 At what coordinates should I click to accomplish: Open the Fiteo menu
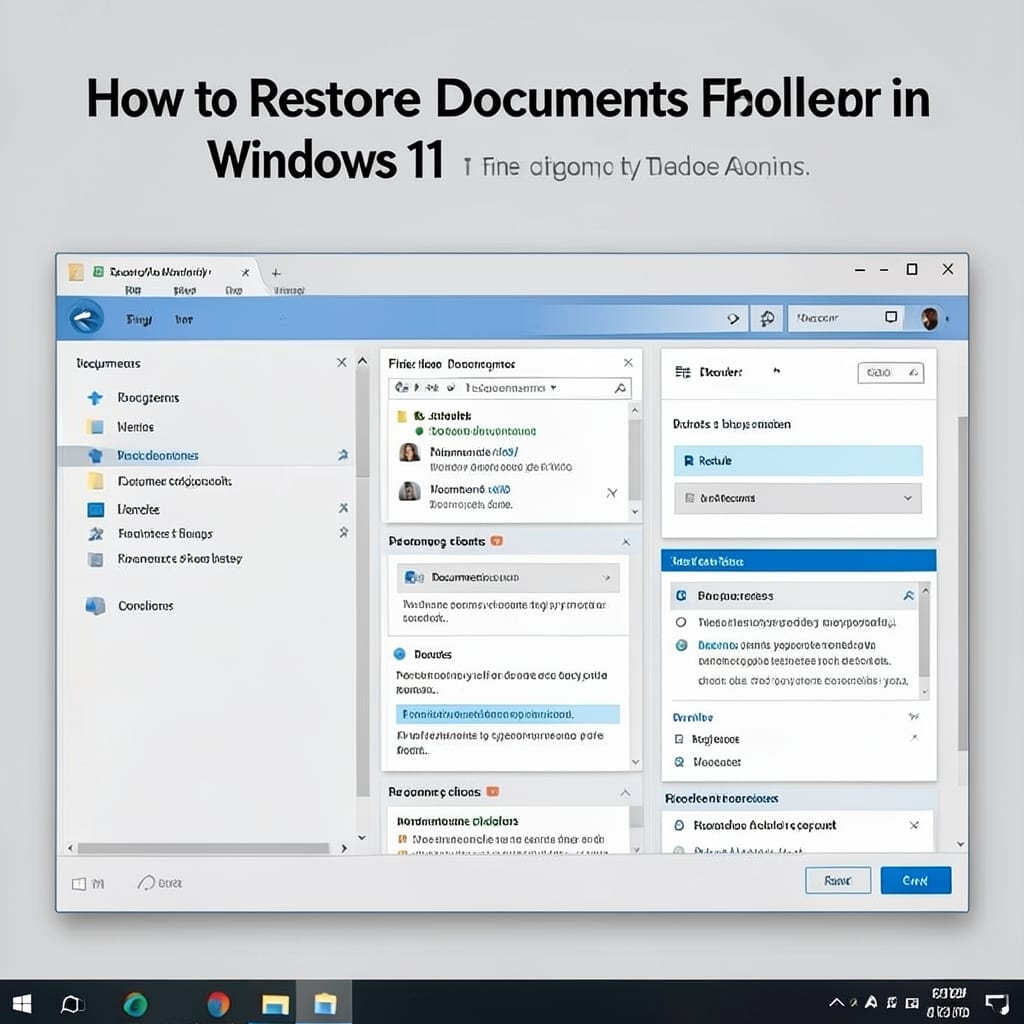tap(185, 290)
